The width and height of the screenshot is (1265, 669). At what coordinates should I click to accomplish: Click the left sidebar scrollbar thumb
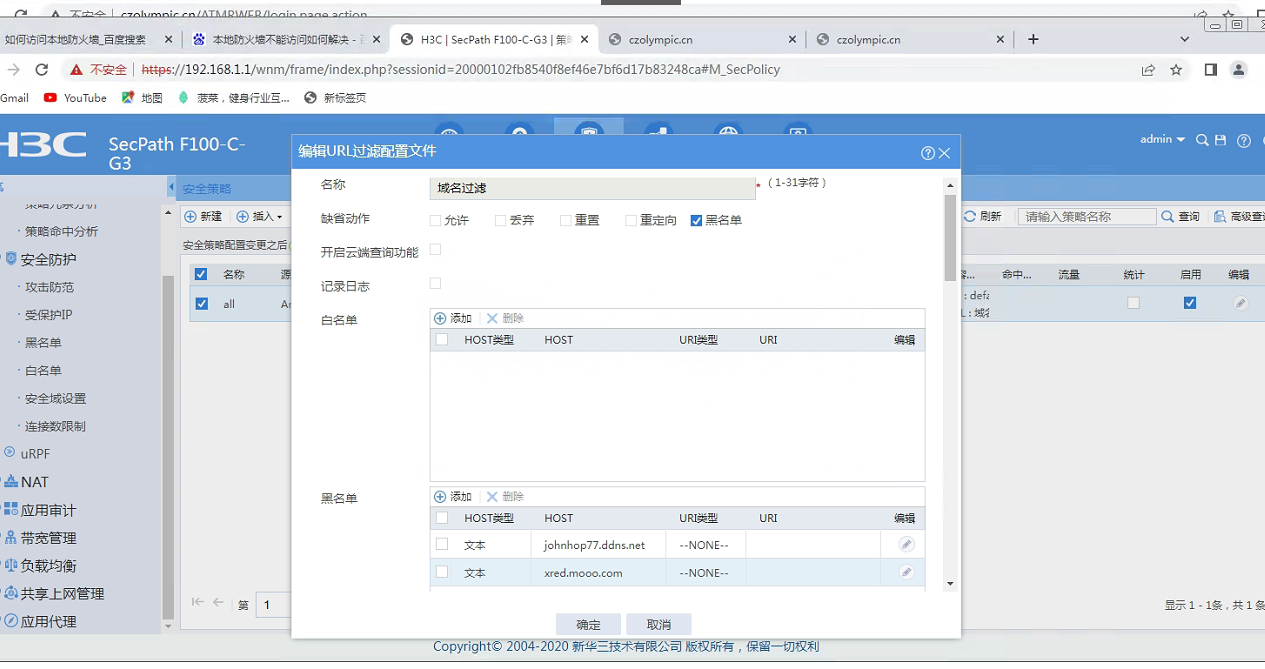coord(168,447)
